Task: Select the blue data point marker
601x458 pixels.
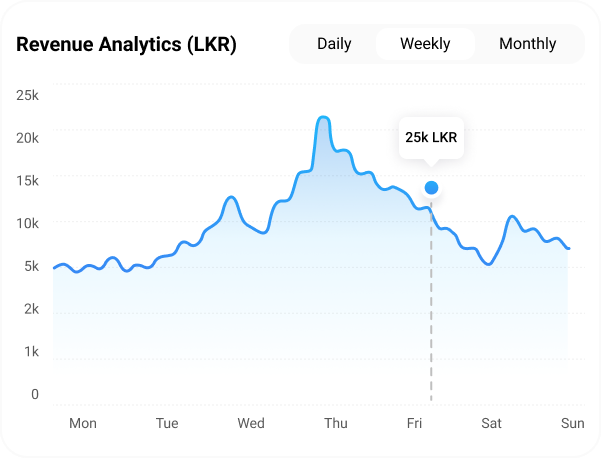Action: (x=431, y=187)
